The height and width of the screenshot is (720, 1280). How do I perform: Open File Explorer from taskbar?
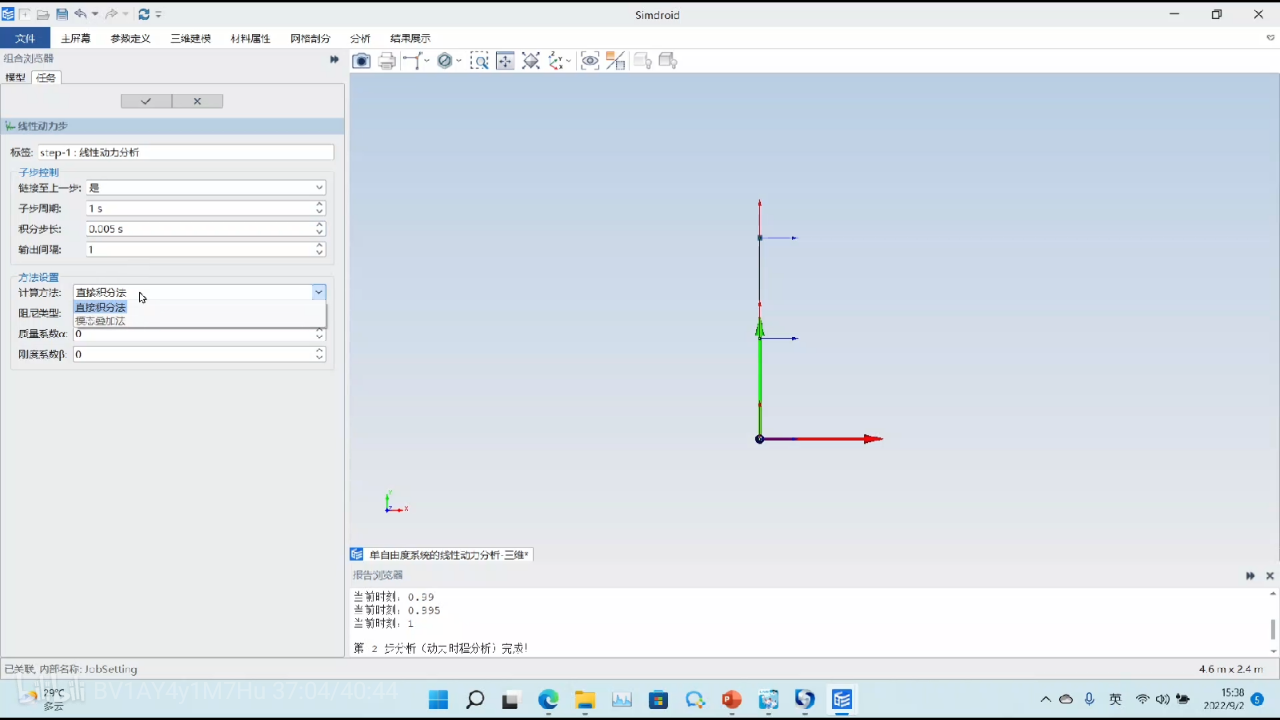(x=585, y=699)
